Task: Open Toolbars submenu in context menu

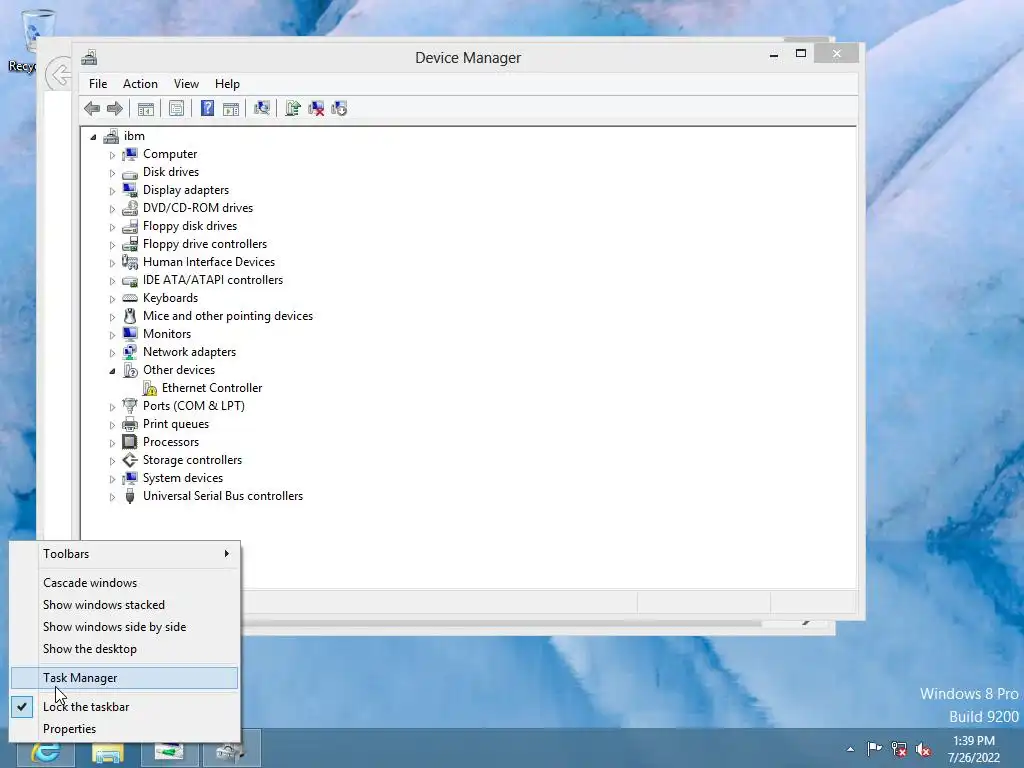Action: click(124, 554)
